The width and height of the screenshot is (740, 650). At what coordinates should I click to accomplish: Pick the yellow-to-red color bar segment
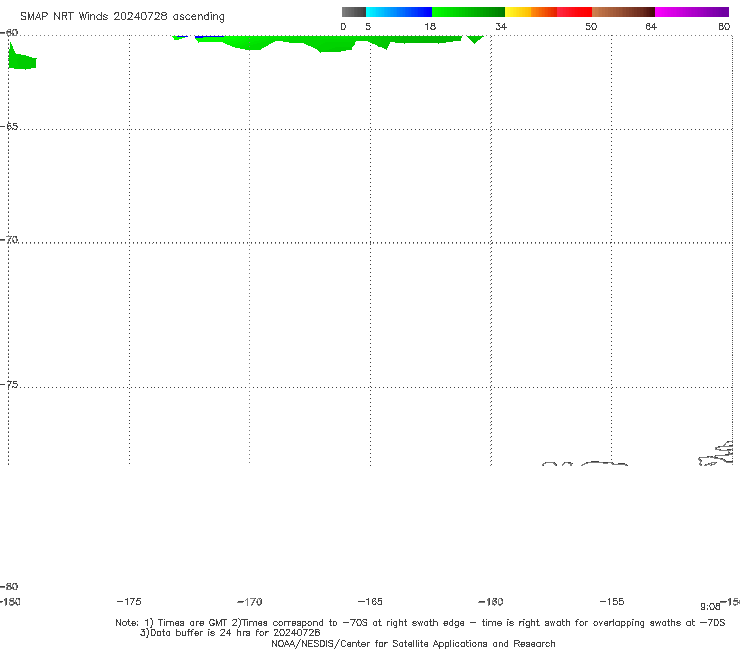[548, 12]
